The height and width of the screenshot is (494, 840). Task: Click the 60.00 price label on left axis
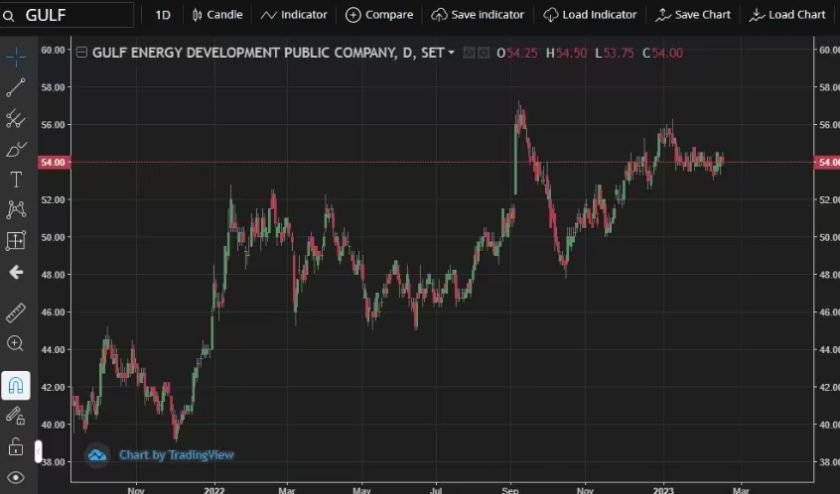[x=53, y=50]
